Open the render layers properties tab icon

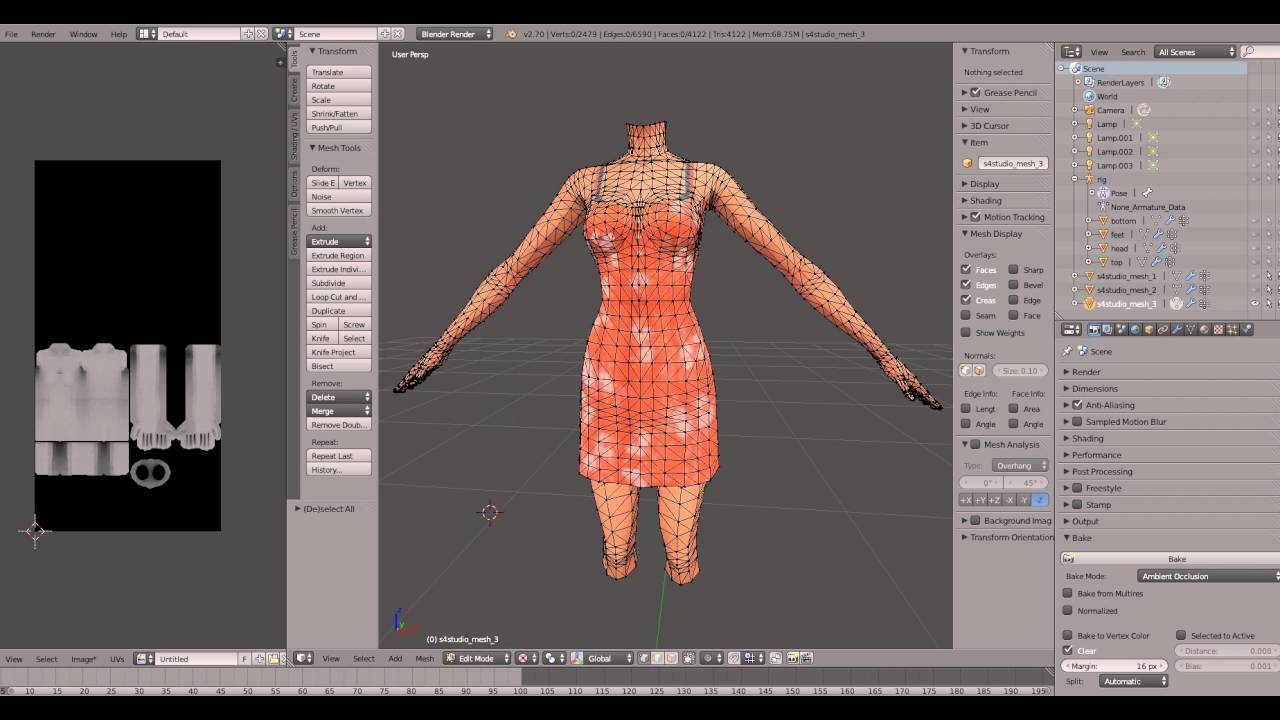[x=1108, y=329]
